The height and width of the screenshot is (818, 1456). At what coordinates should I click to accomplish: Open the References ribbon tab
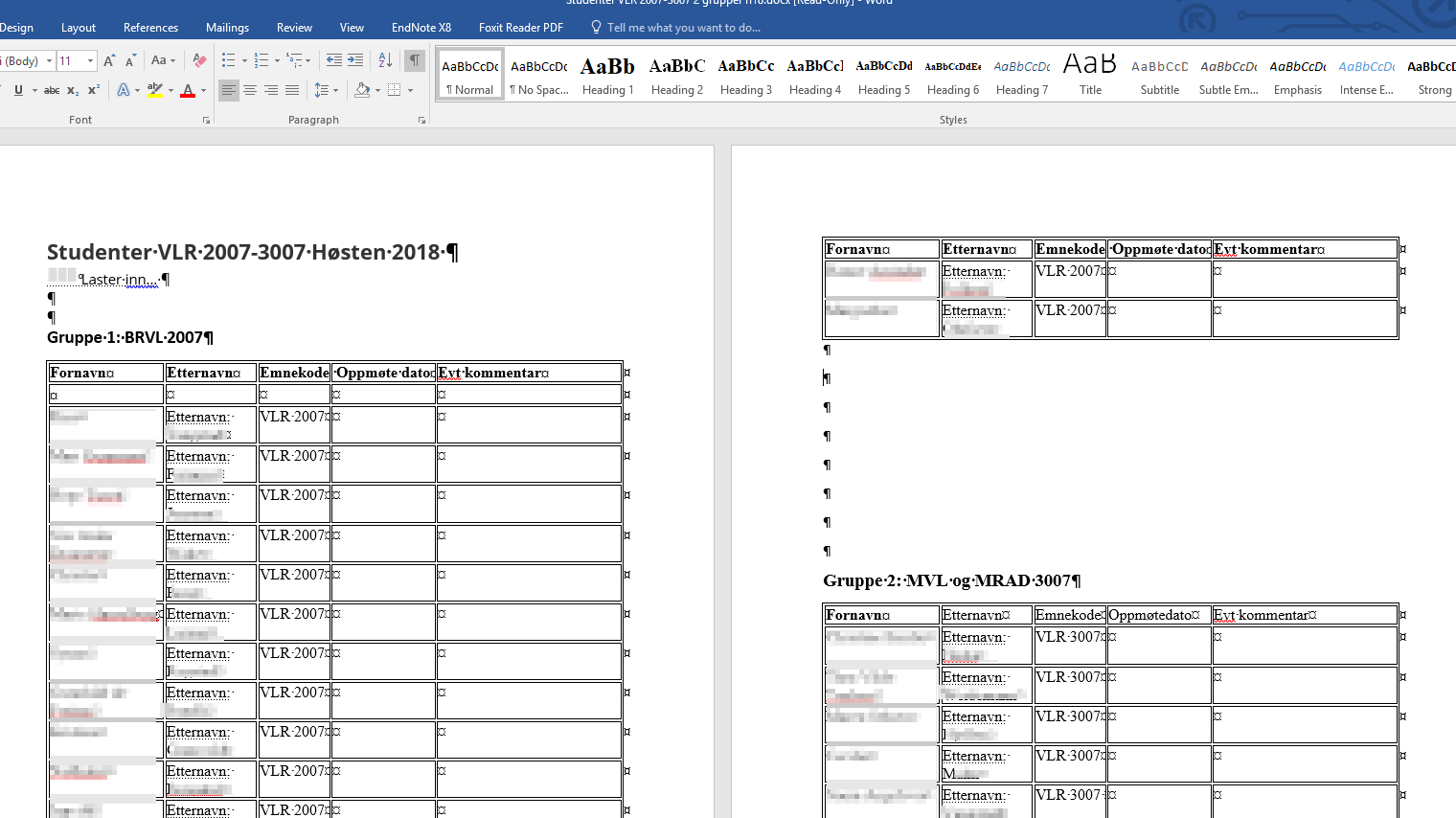pos(150,28)
